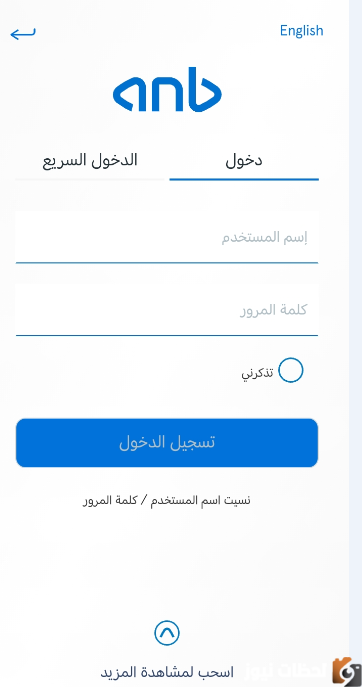The width and height of the screenshot is (362, 687).
Task: Click the blue تسجيل الدخول sign-in button
Action: pos(167,443)
